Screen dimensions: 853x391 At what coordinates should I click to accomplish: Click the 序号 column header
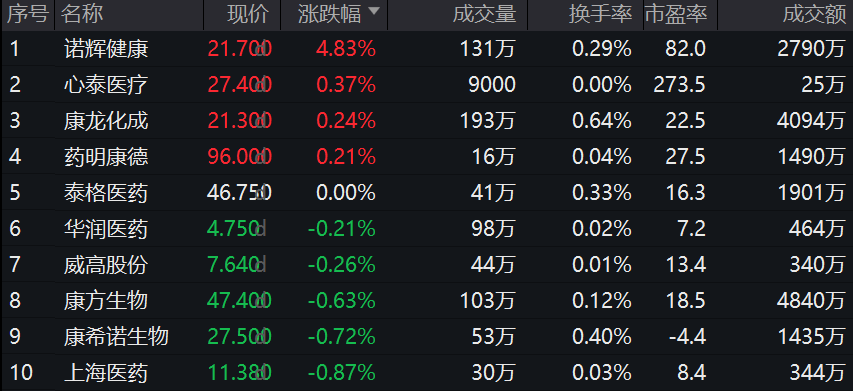[28, 15]
